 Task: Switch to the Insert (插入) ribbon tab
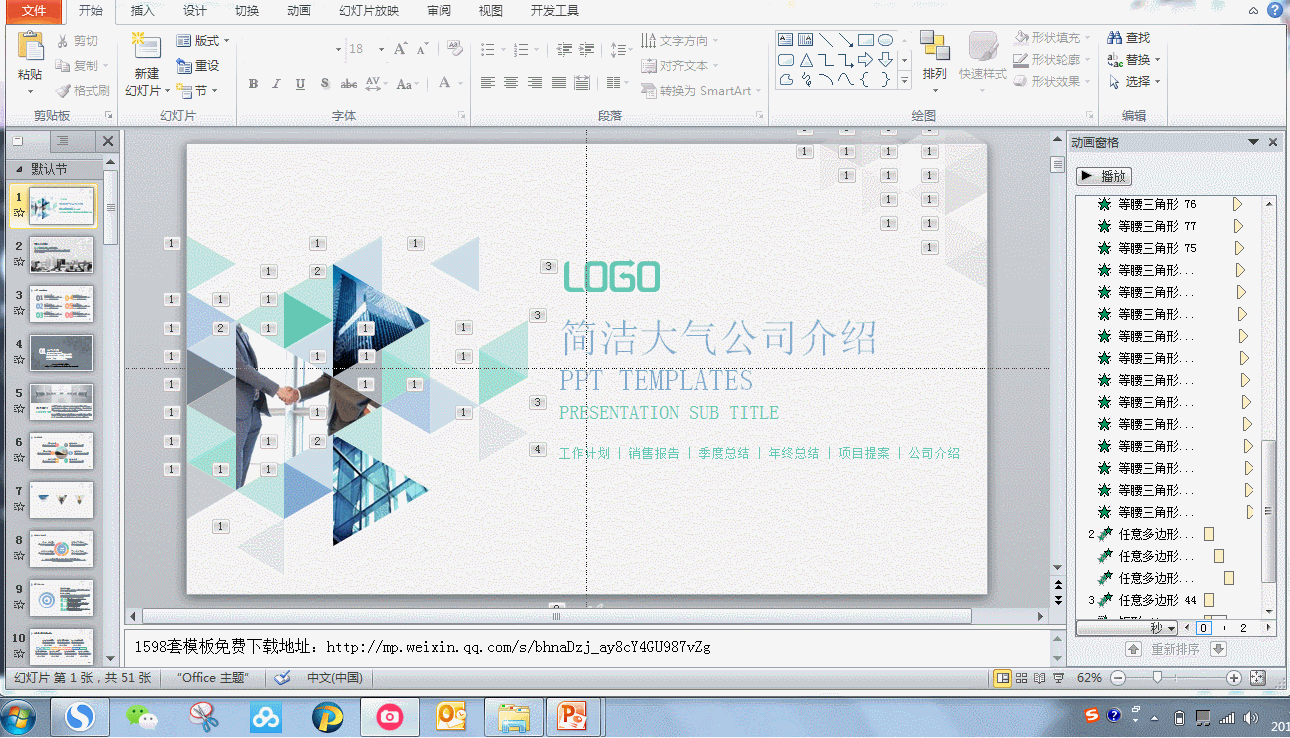[x=143, y=11]
